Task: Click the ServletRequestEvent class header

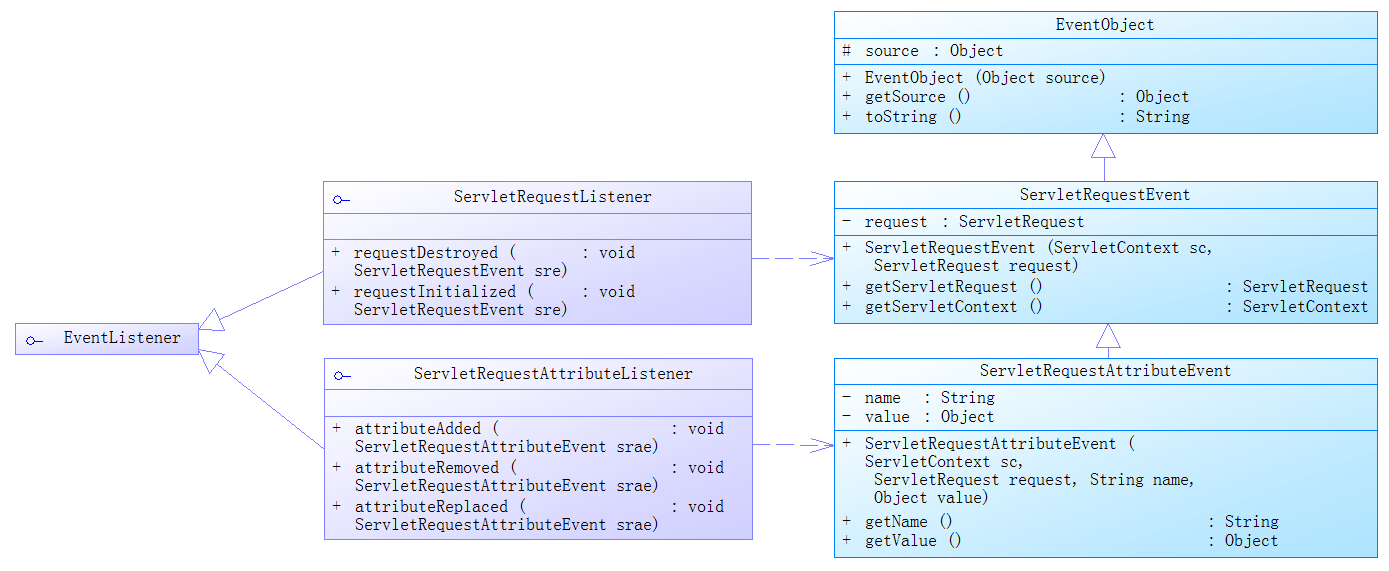Action: coord(1104,195)
